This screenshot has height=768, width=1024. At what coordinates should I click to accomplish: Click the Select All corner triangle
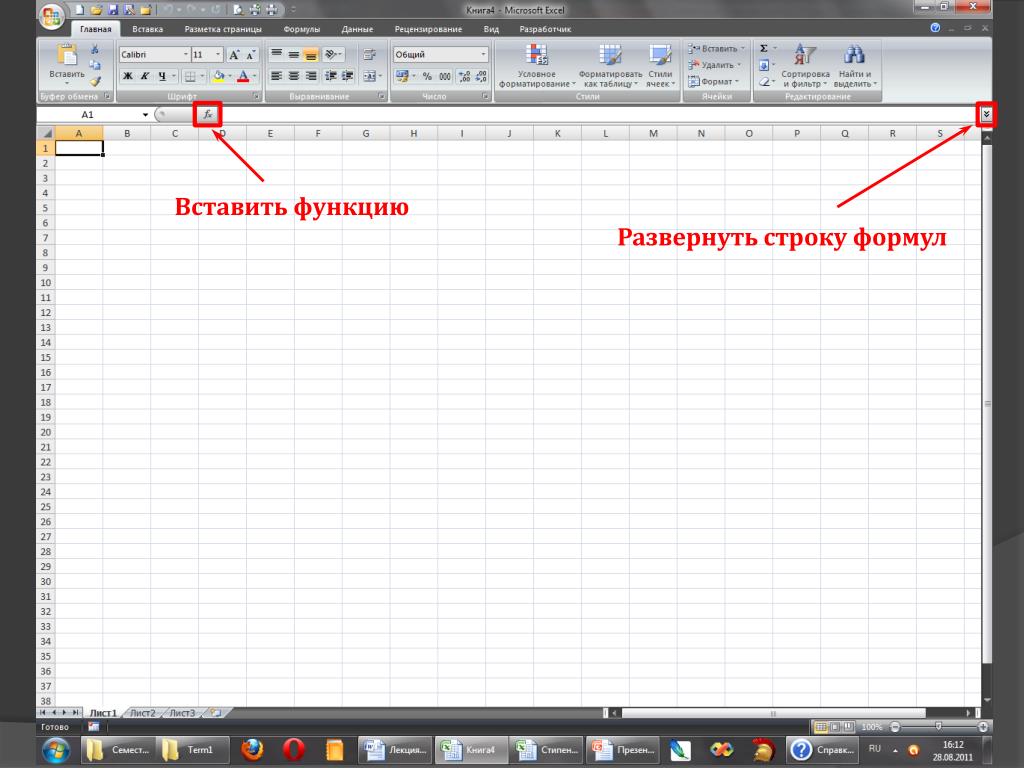(x=46, y=133)
